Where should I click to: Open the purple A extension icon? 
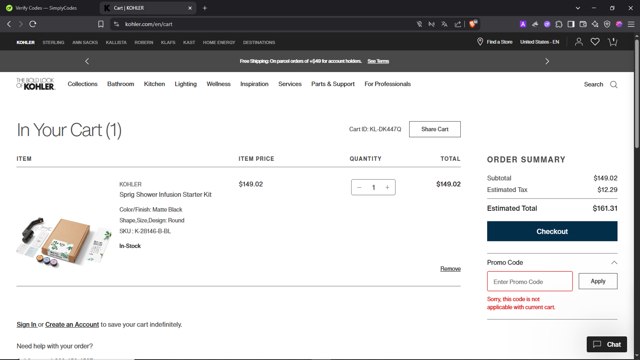pyautogui.click(x=522, y=24)
